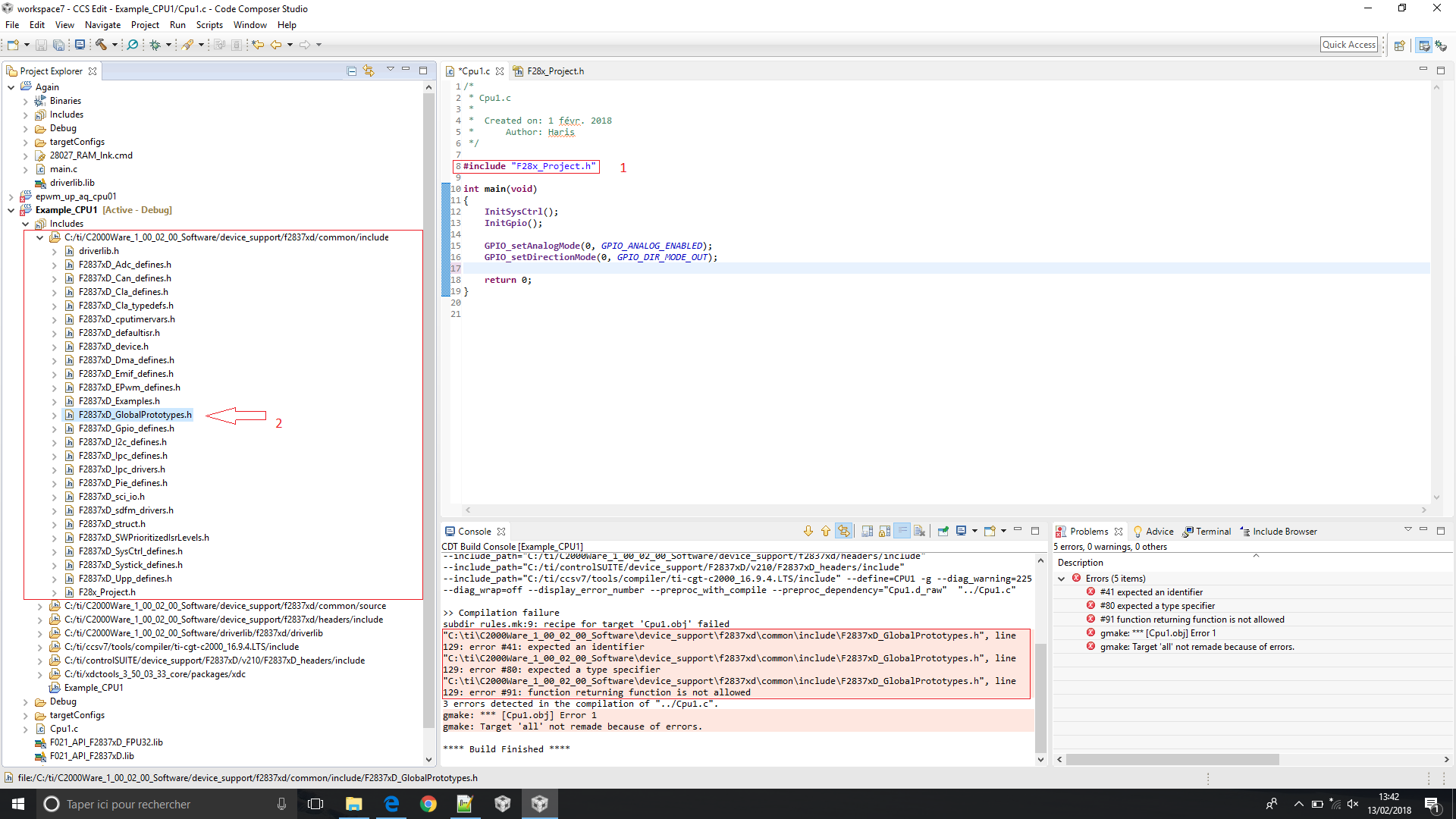
Task: Open Project Explorer view menu triangle
Action: tap(391, 70)
